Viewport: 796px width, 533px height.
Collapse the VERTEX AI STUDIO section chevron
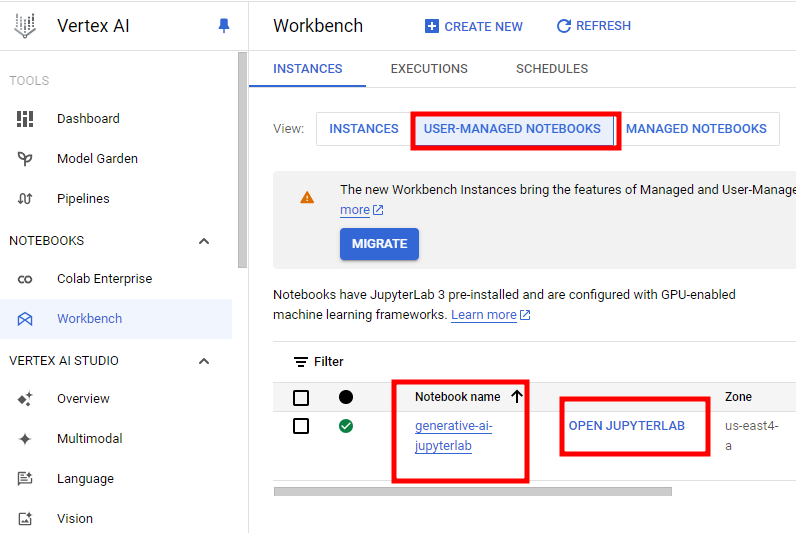204,361
